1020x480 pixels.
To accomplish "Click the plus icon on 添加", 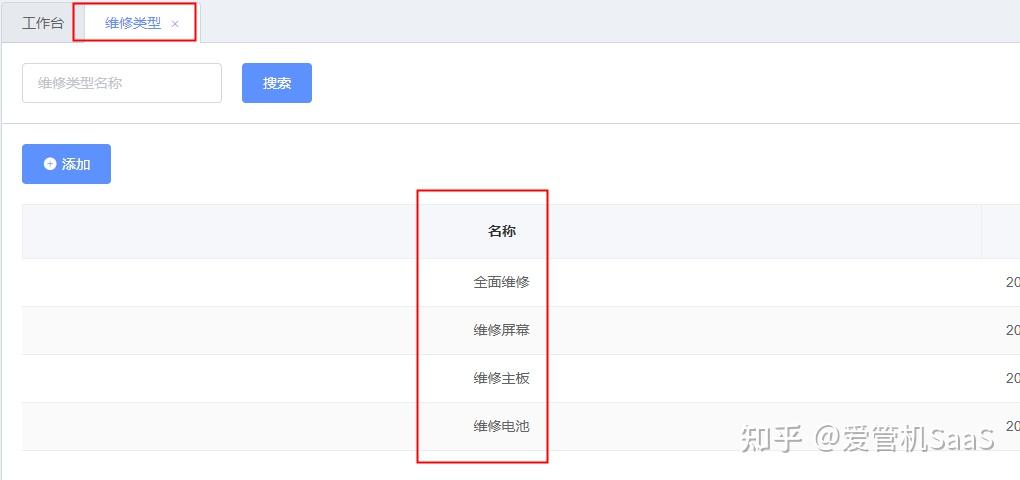I will pyautogui.click(x=50, y=164).
